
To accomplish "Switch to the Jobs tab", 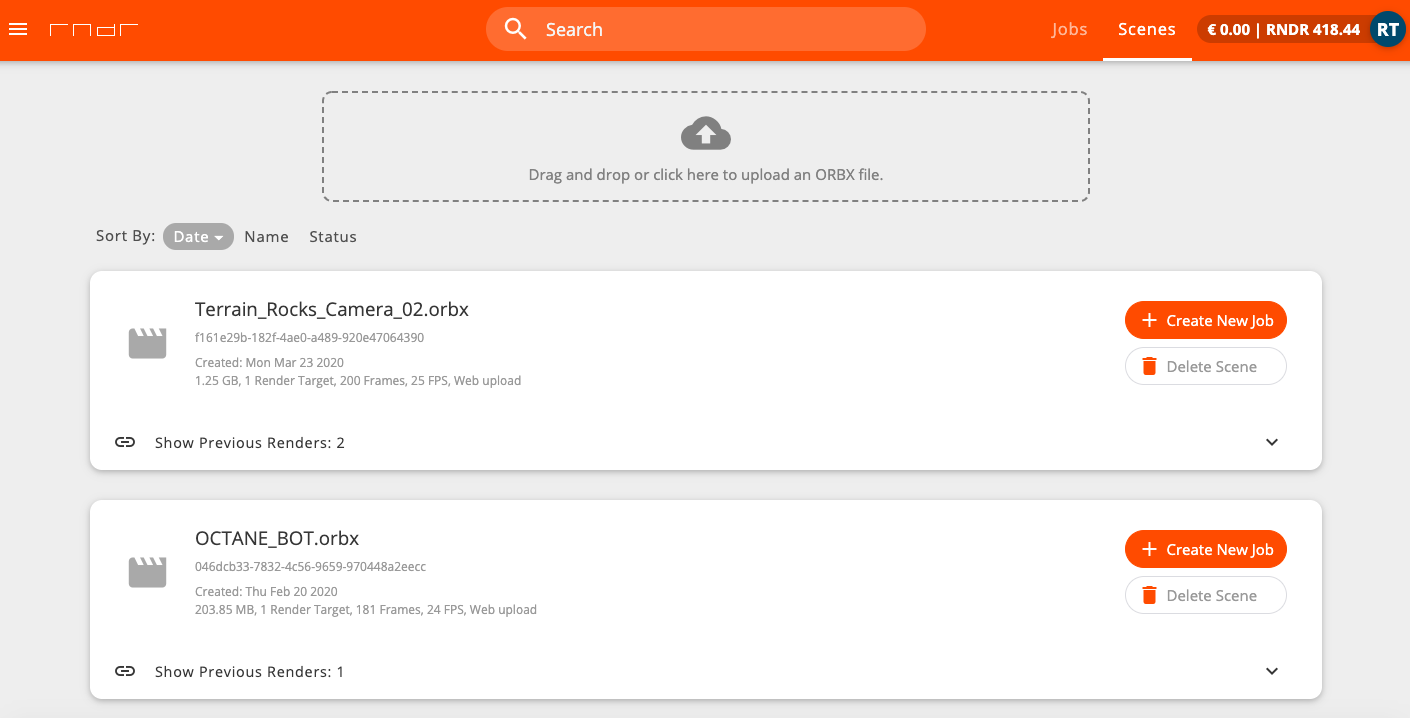I will (1069, 30).
